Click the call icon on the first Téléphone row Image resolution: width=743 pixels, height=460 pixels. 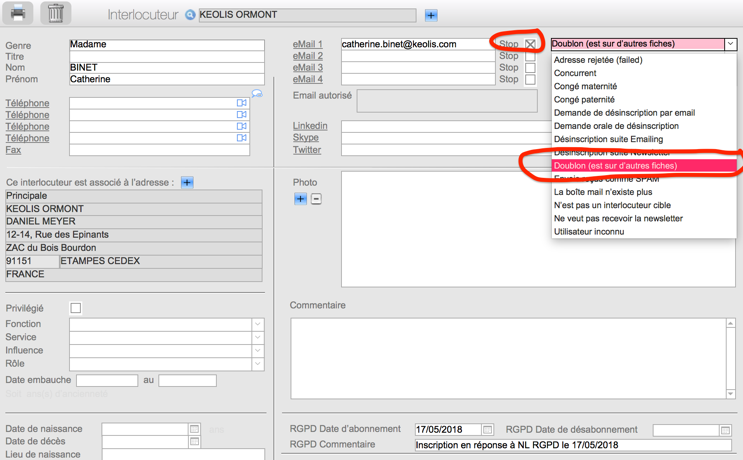pyautogui.click(x=242, y=103)
